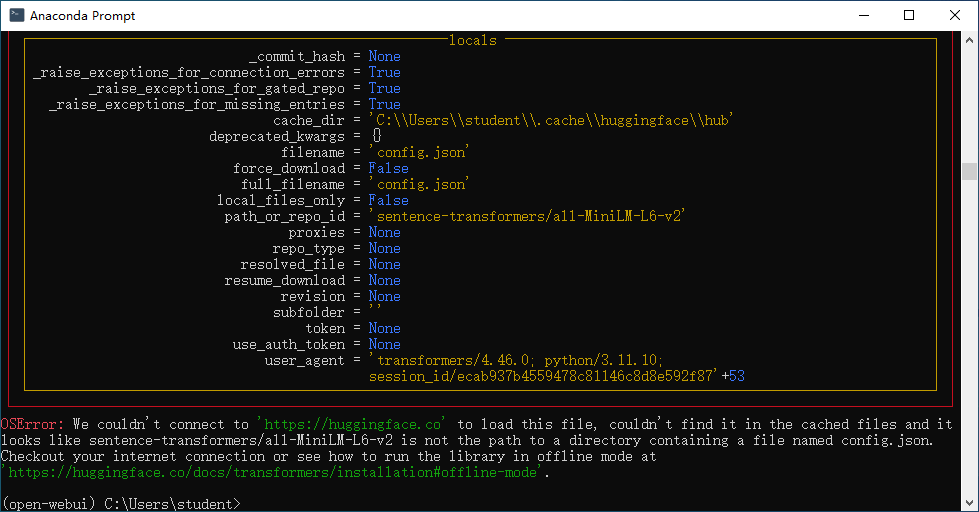Click the False value of local_files_only
The image size is (979, 512).
388,200
